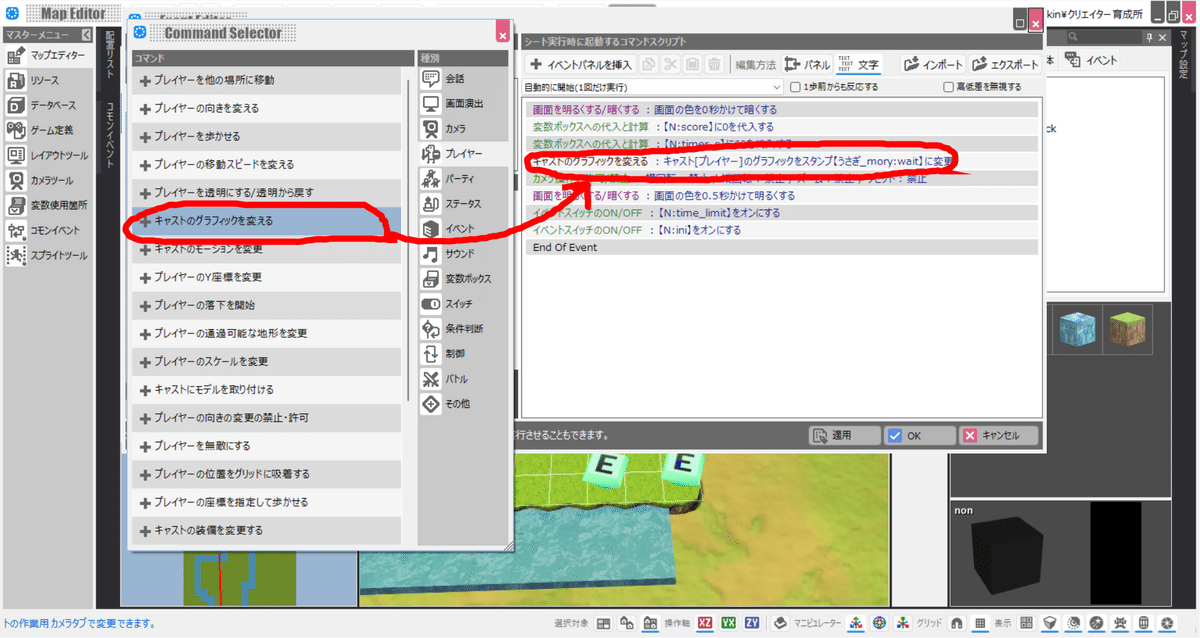The width and height of the screenshot is (1200, 638).
Task: Toggle the YX operation axis
Action: 729,622
